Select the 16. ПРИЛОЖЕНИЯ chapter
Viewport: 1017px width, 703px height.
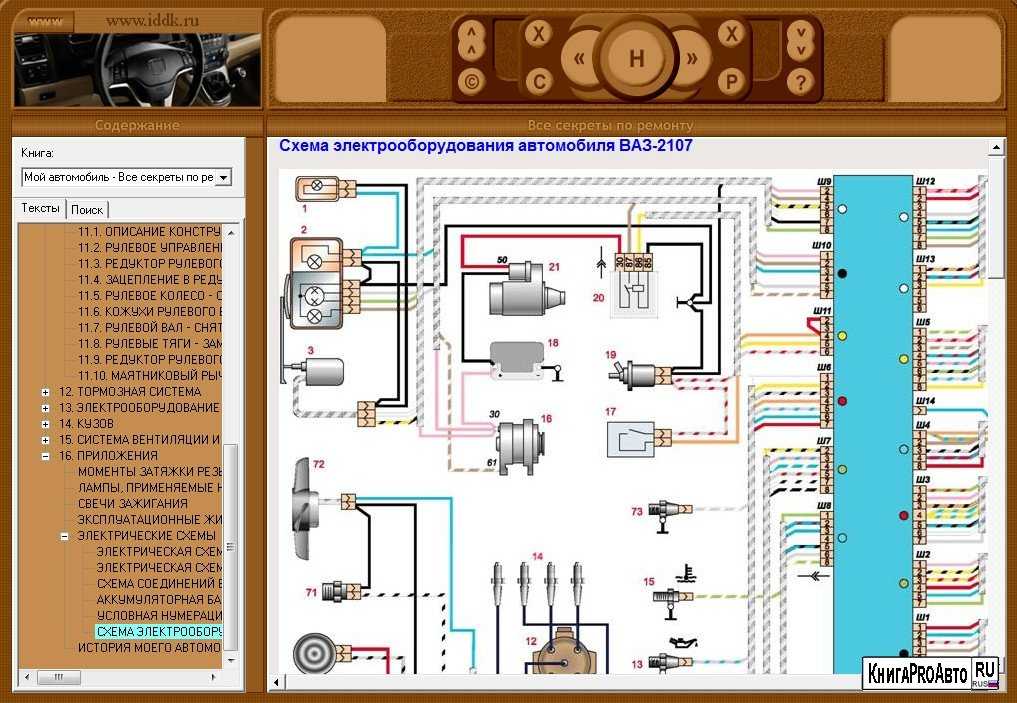click(108, 455)
